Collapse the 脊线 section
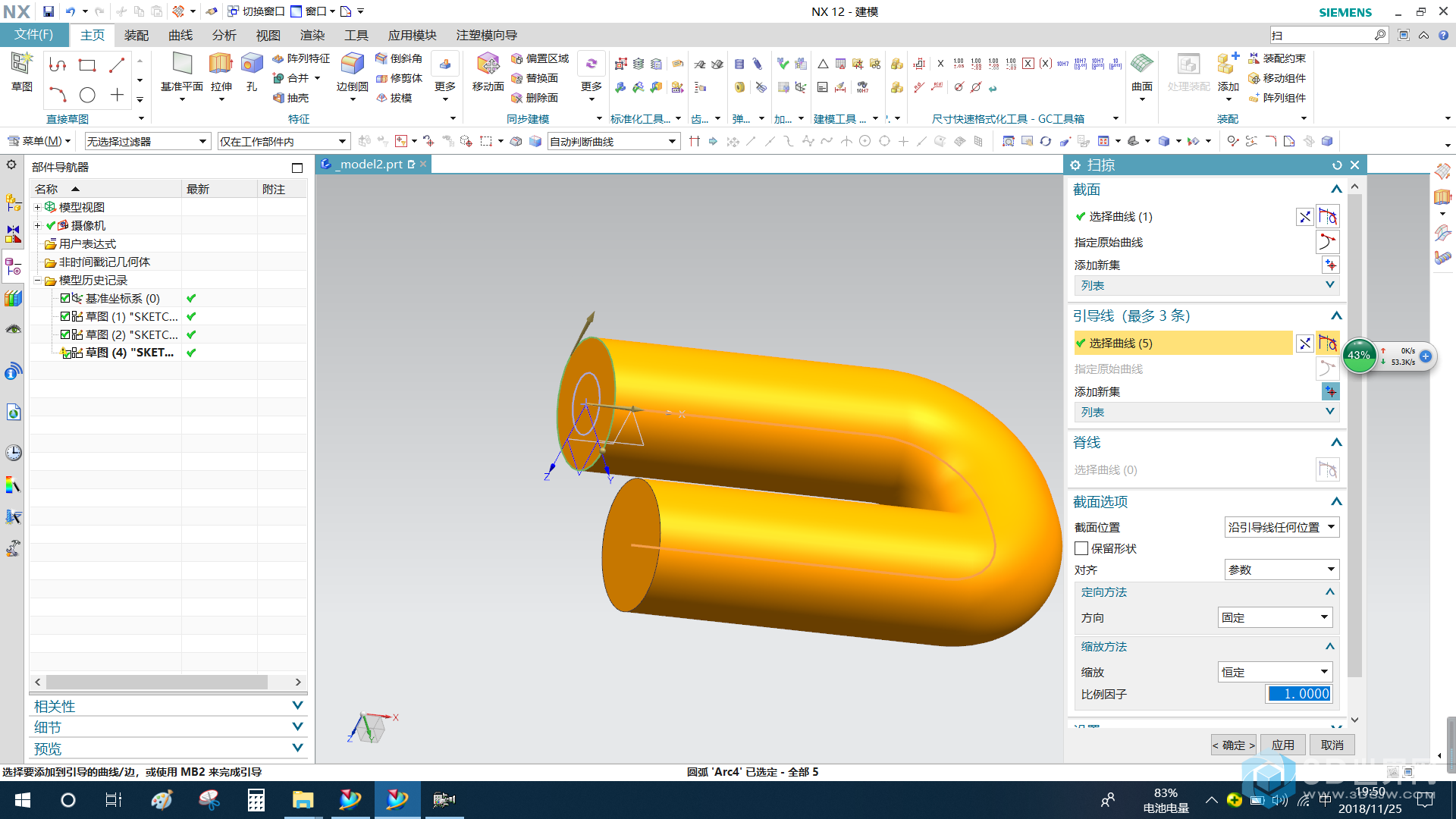 click(x=1336, y=442)
